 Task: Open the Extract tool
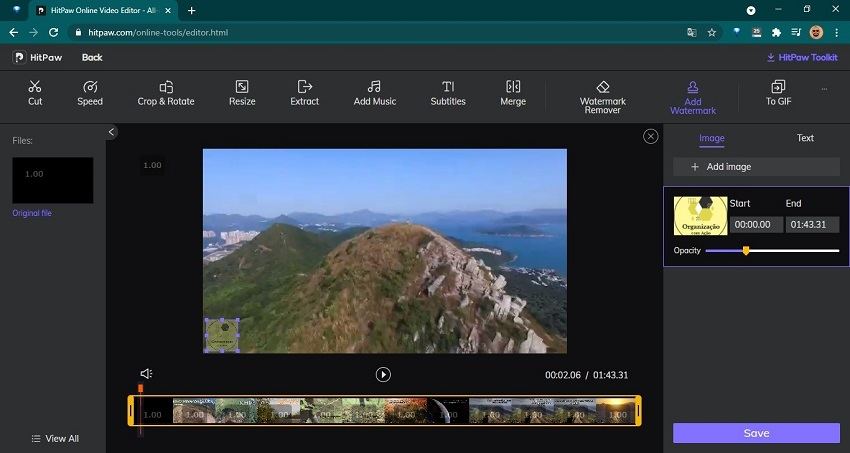click(305, 93)
